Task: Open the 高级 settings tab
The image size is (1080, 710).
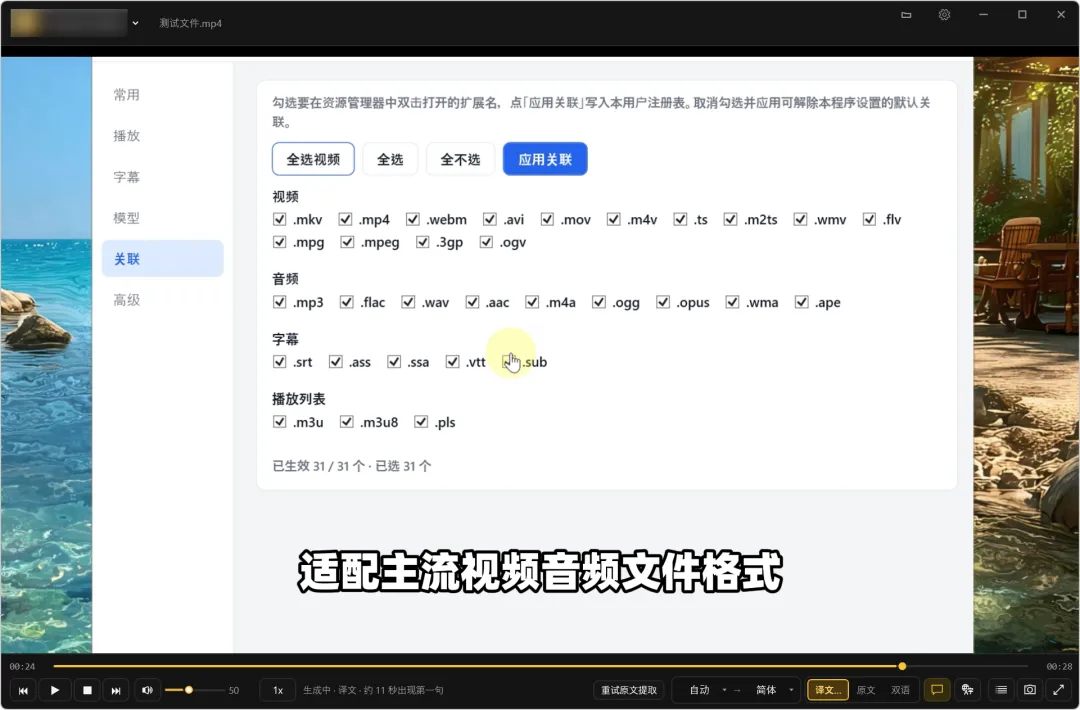Action: 163,300
